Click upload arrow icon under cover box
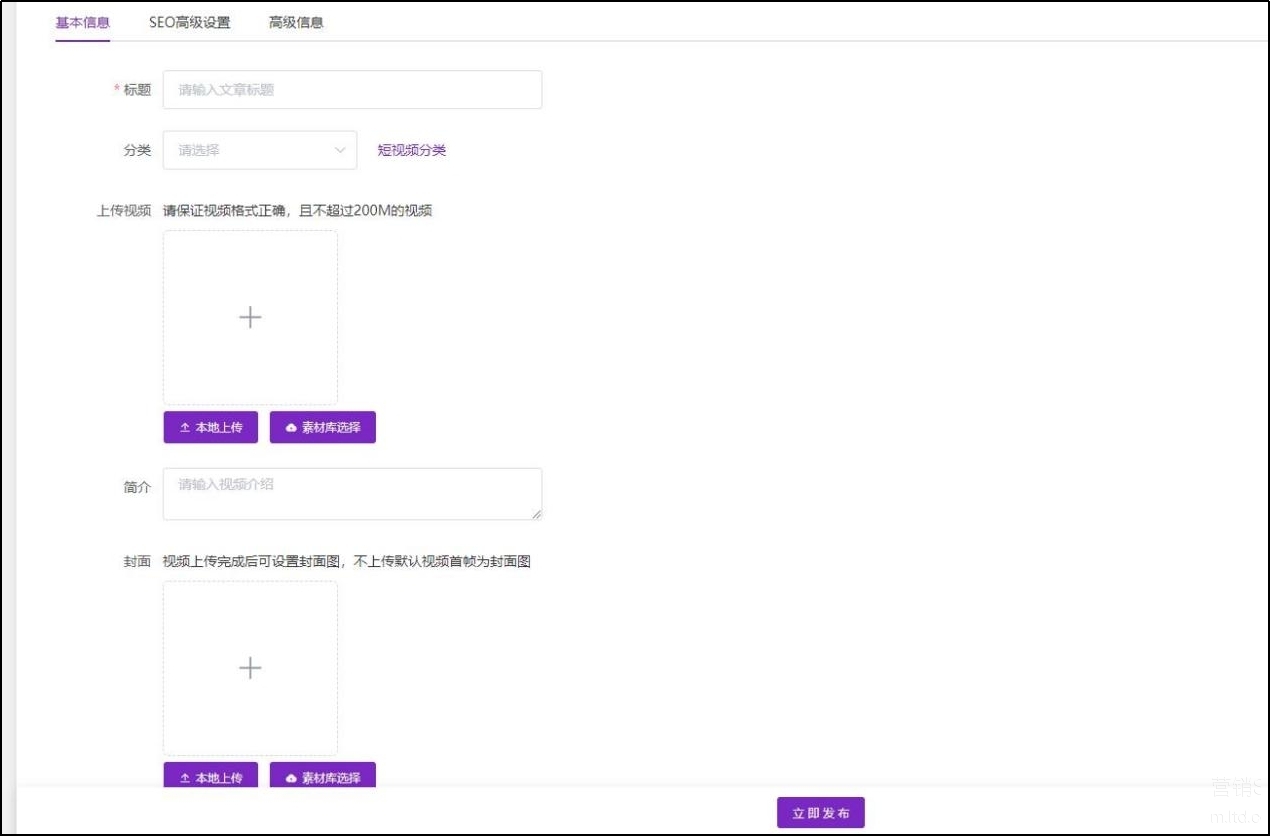The image size is (1271, 836). (x=184, y=778)
